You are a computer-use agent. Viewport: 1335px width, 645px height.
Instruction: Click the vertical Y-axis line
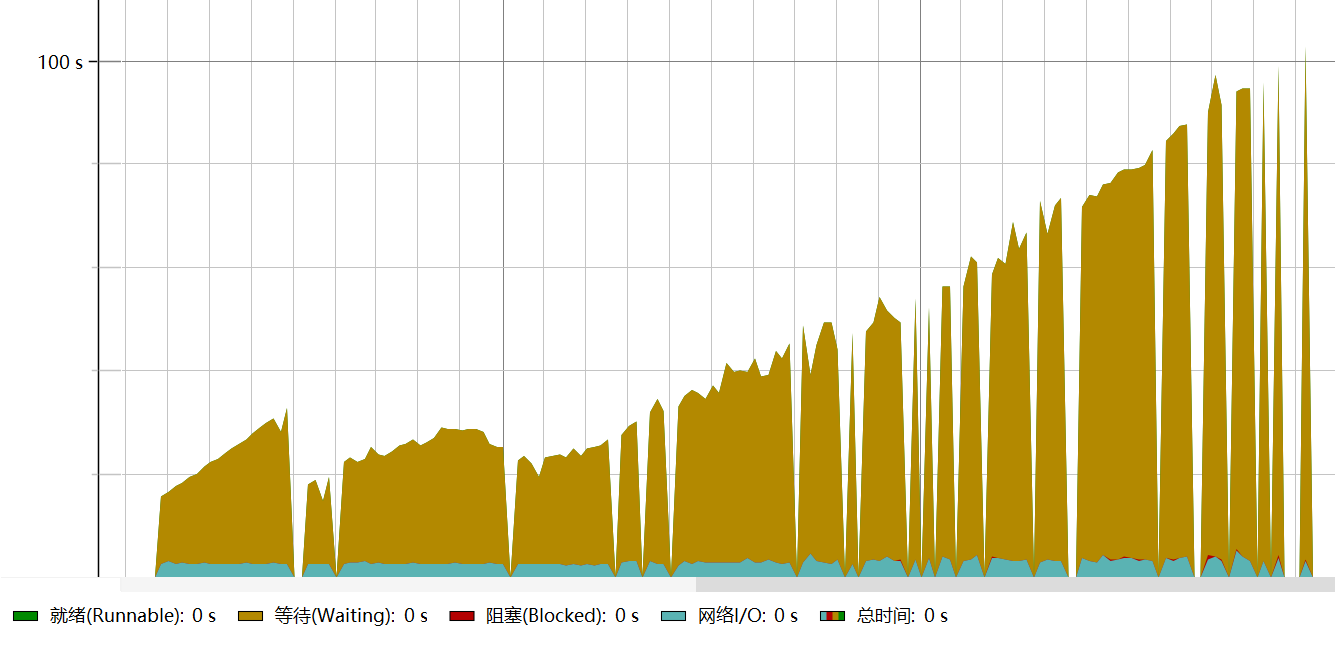click(x=98, y=300)
